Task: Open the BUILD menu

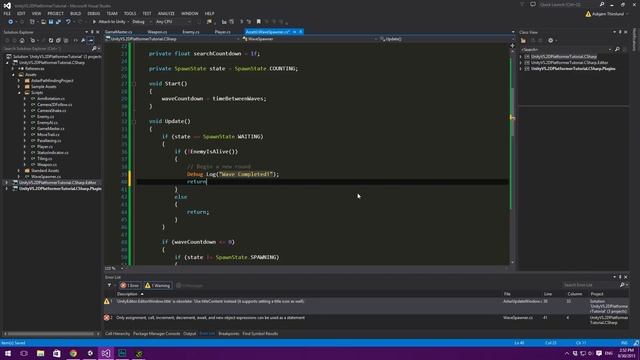Action: (x=76, y=13)
